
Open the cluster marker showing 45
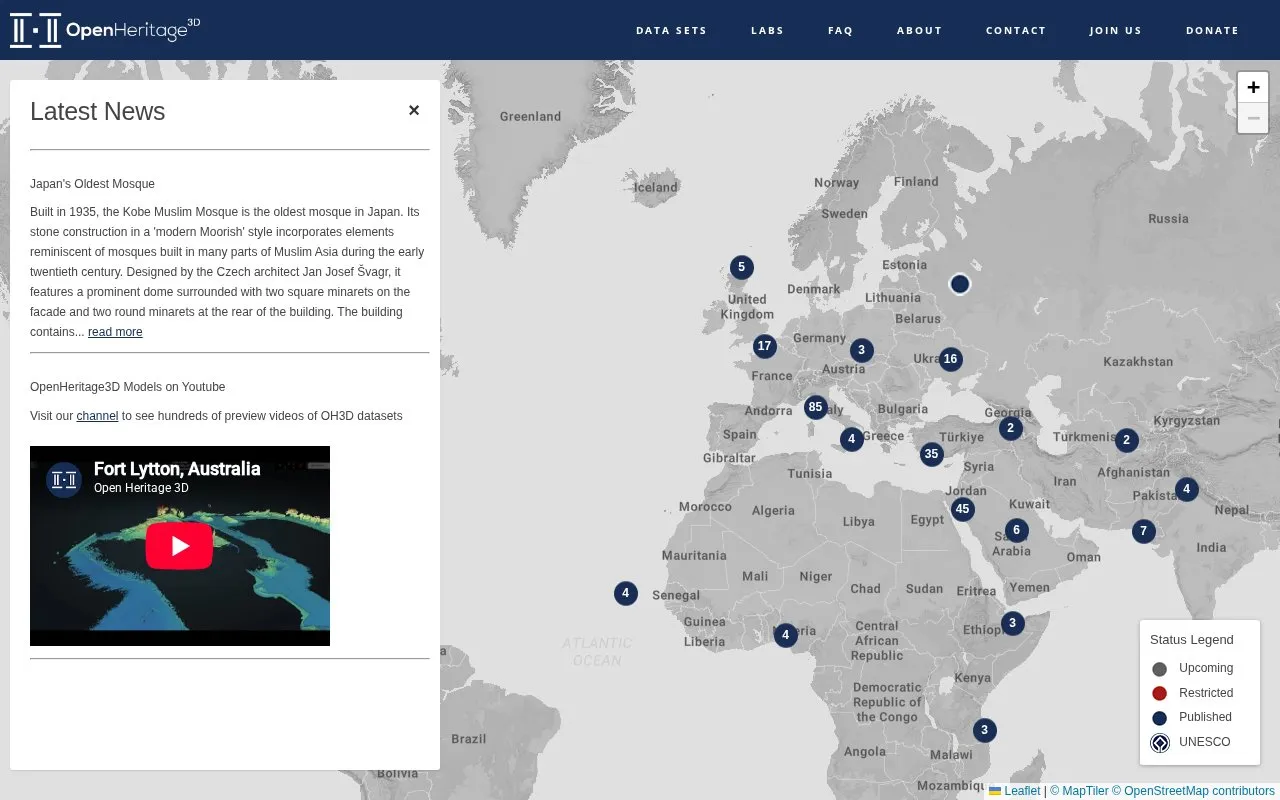click(962, 509)
